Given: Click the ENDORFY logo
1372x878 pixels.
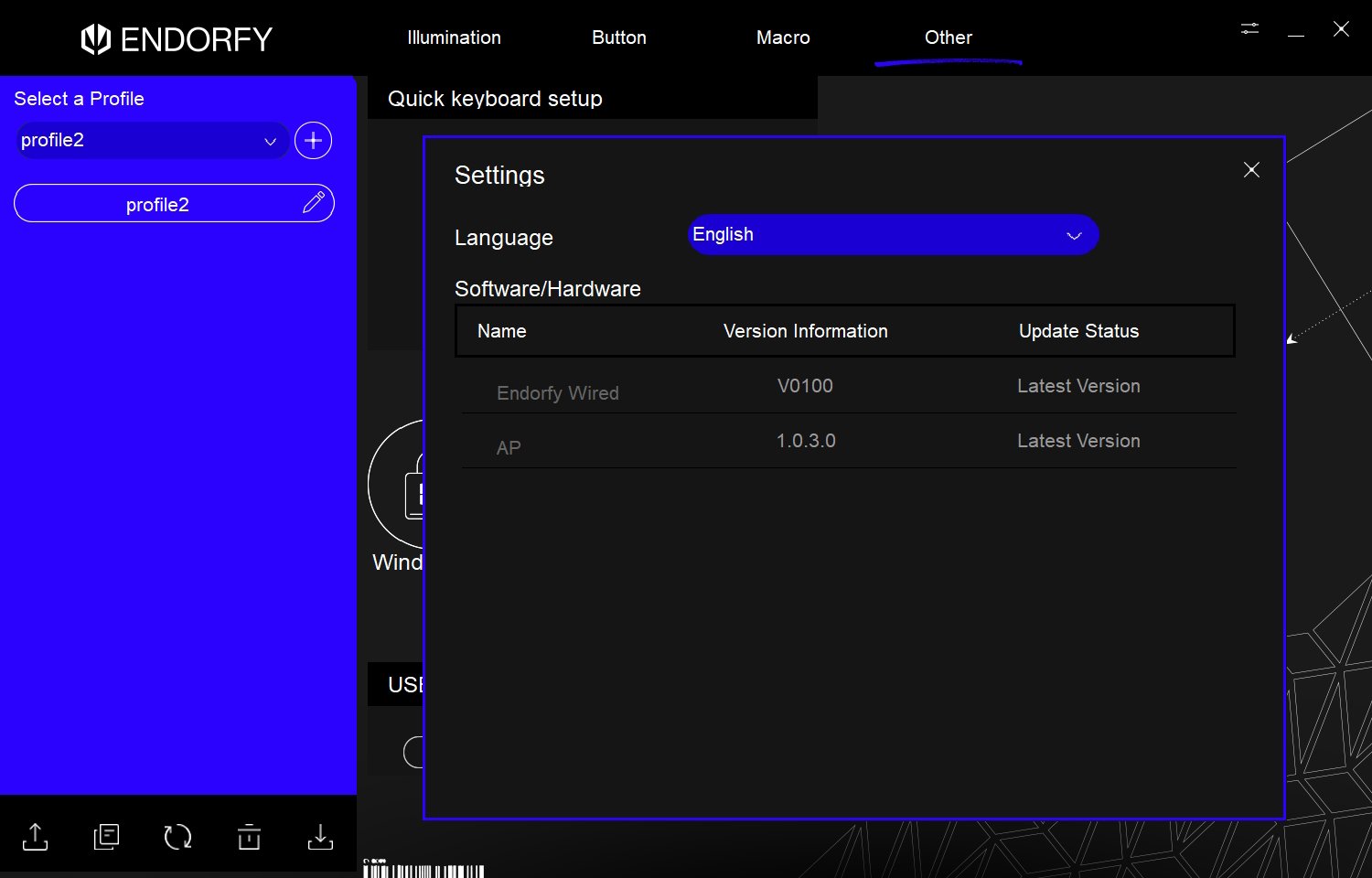Looking at the screenshot, I should click(x=177, y=39).
